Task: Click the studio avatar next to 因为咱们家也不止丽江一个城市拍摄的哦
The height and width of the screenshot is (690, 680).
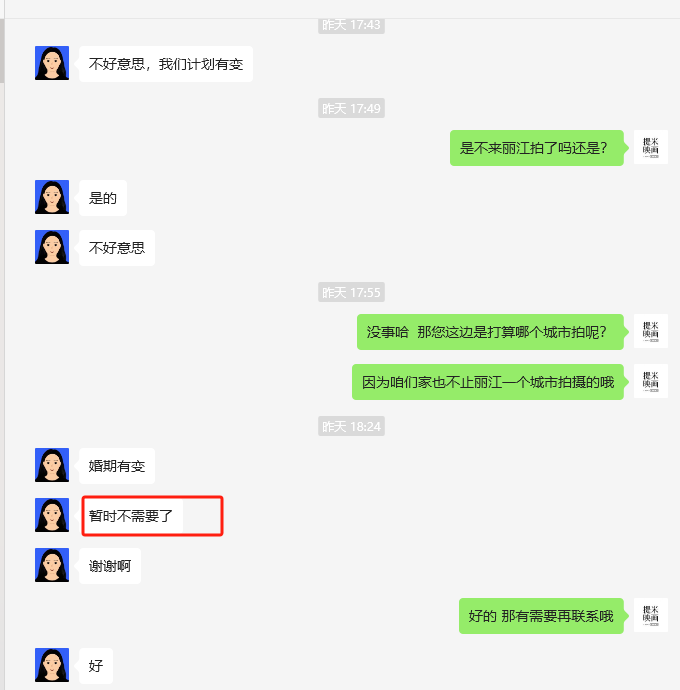Action: [651, 381]
